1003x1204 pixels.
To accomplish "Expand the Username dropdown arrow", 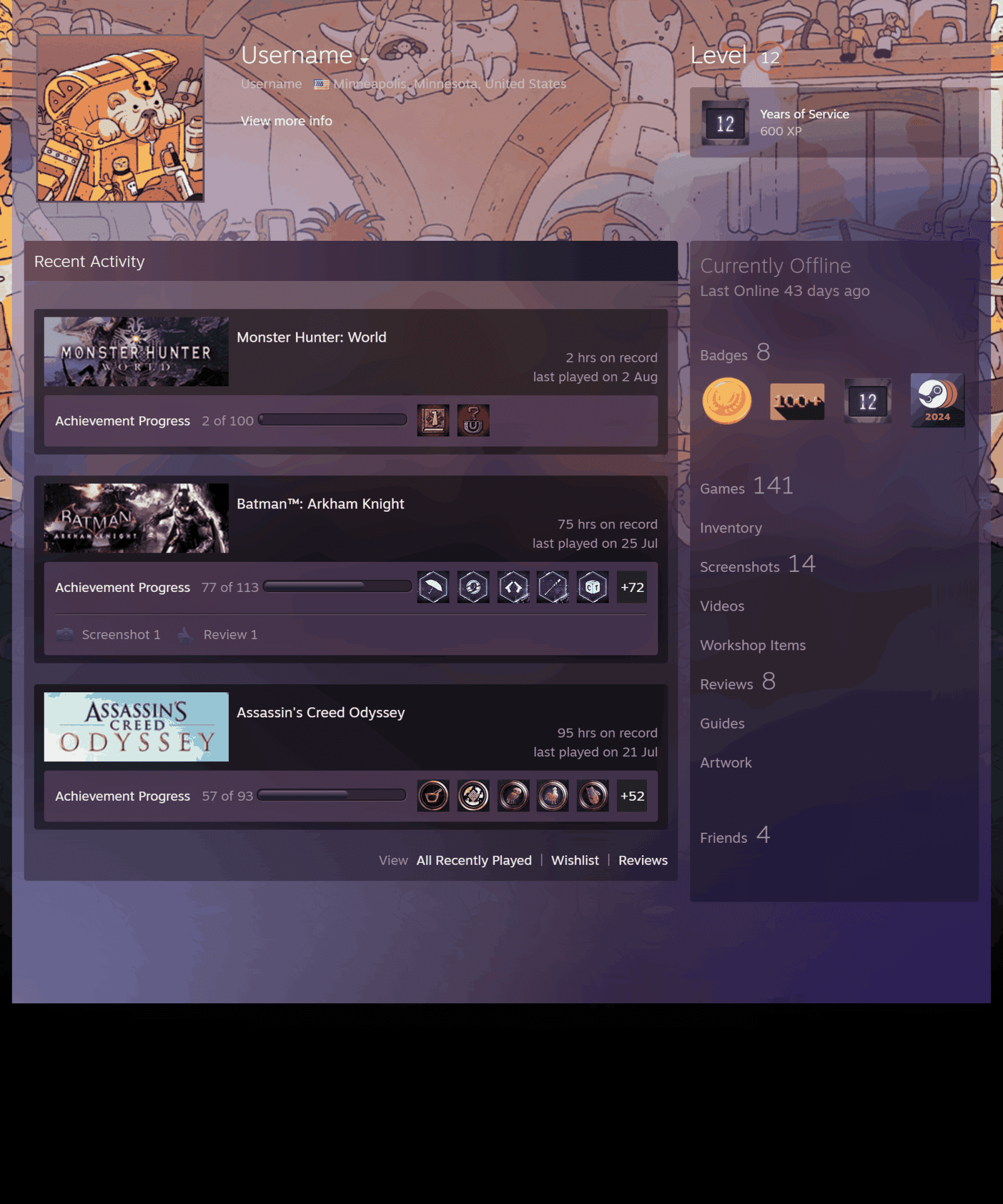I will coord(364,60).
